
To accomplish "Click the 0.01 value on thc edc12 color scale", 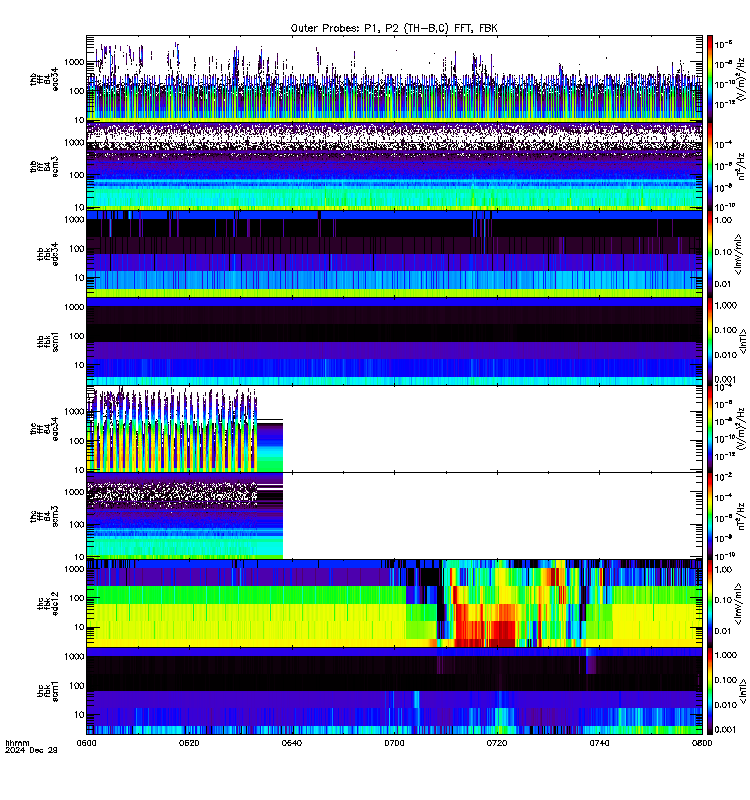I will (x=723, y=632).
